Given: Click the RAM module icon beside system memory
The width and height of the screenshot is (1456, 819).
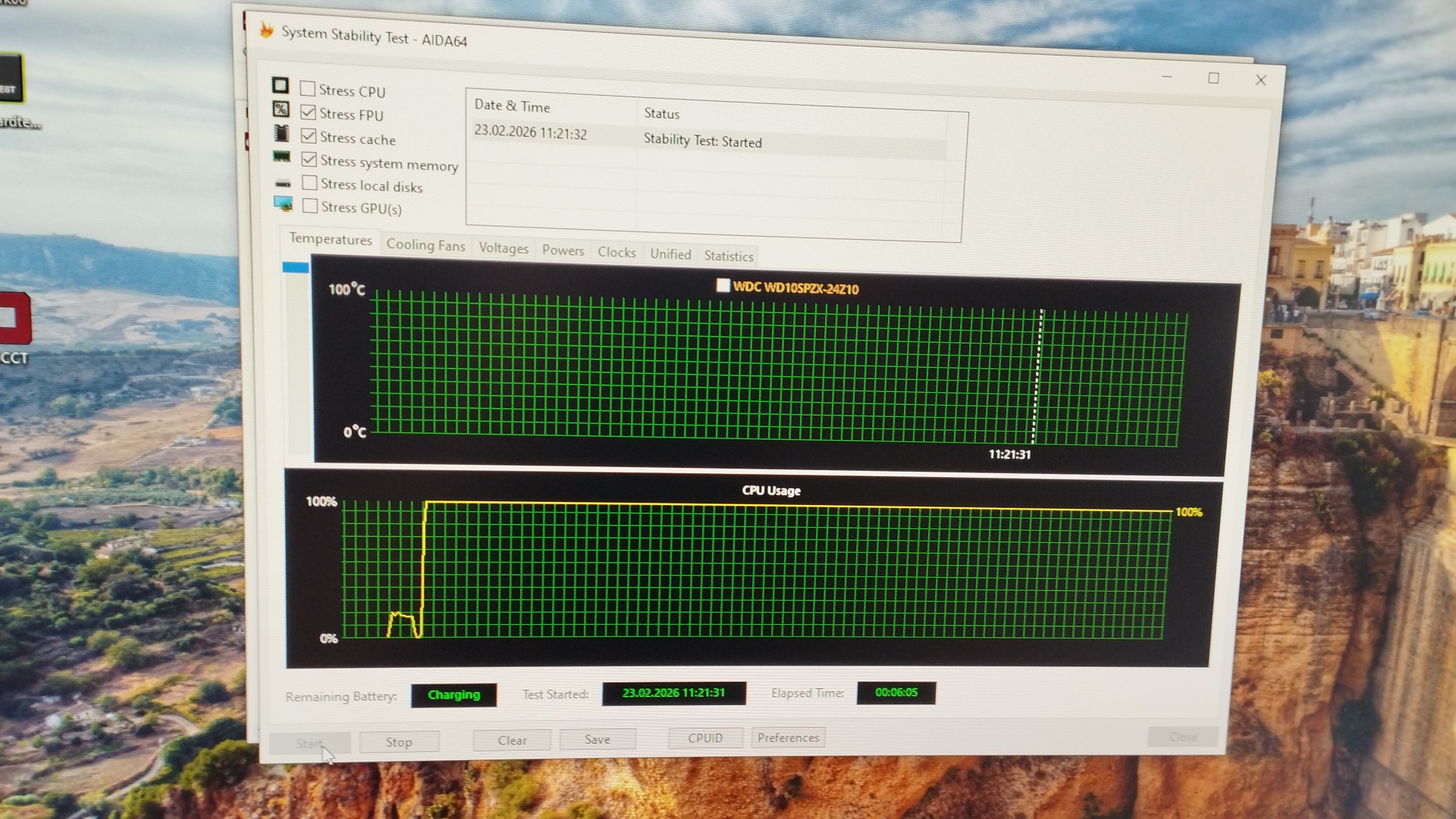Looking at the screenshot, I should click(281, 157).
